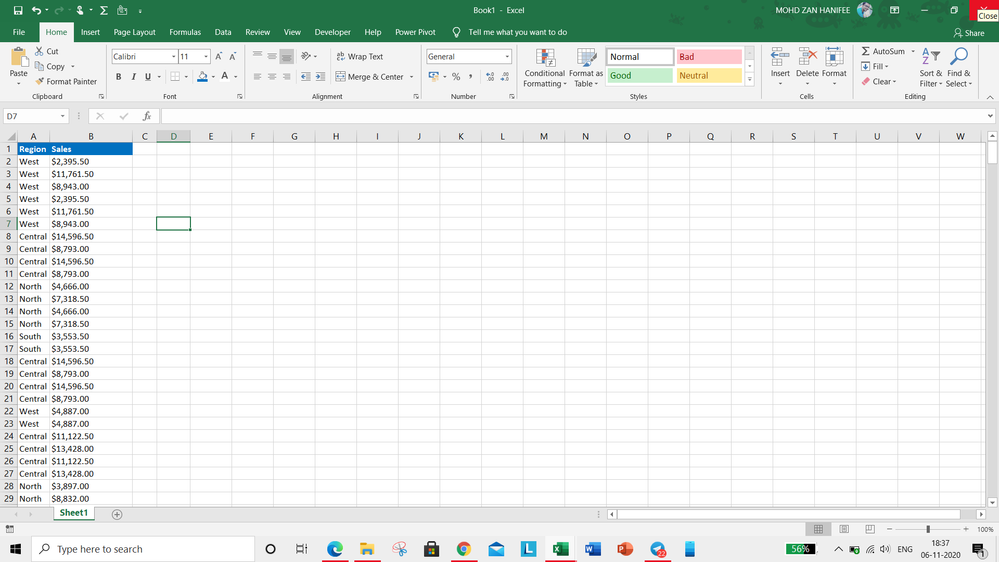The height and width of the screenshot is (562, 999).
Task: Undo the last action
Action: [x=36, y=10]
